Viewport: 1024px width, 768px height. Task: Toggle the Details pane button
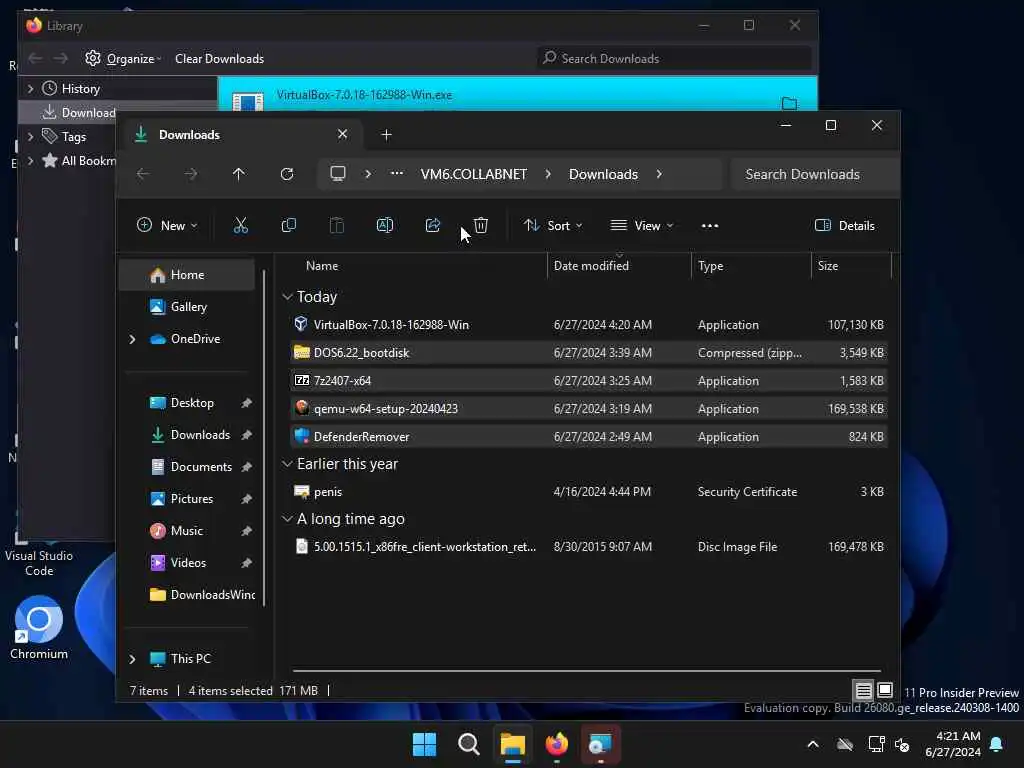coord(844,225)
